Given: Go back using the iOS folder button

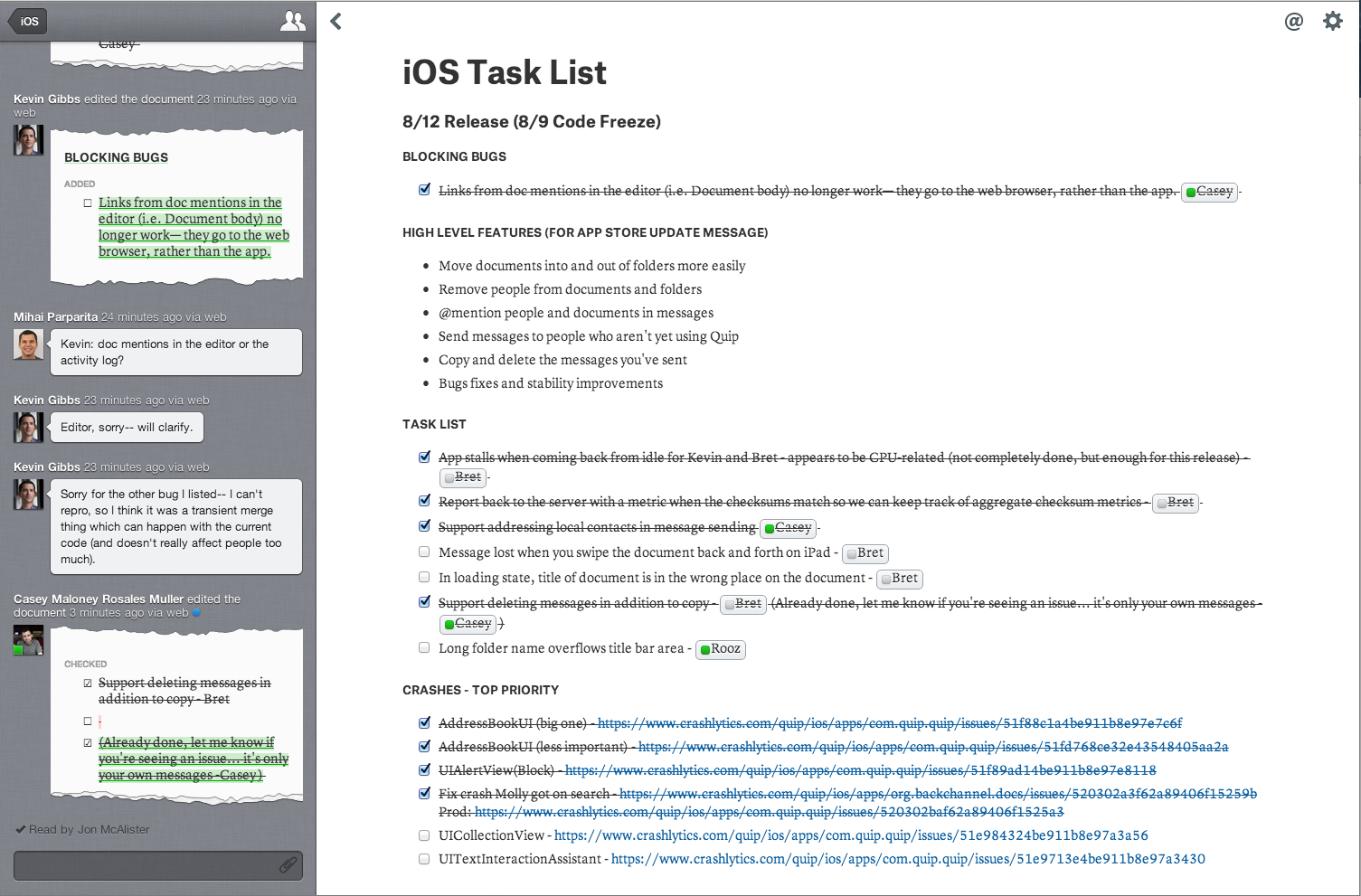Looking at the screenshot, I should [x=27, y=21].
